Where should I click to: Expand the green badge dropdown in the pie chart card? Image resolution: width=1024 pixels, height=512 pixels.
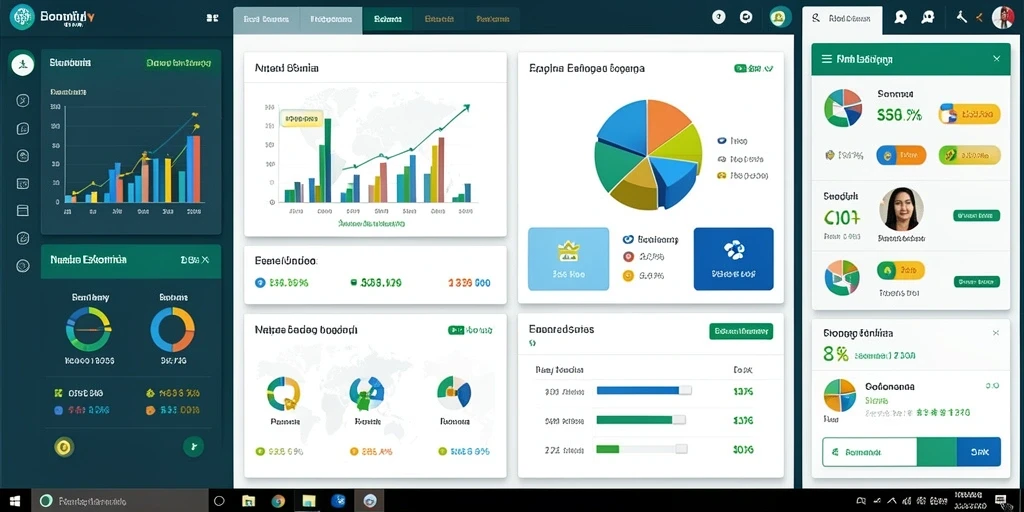[x=754, y=68]
